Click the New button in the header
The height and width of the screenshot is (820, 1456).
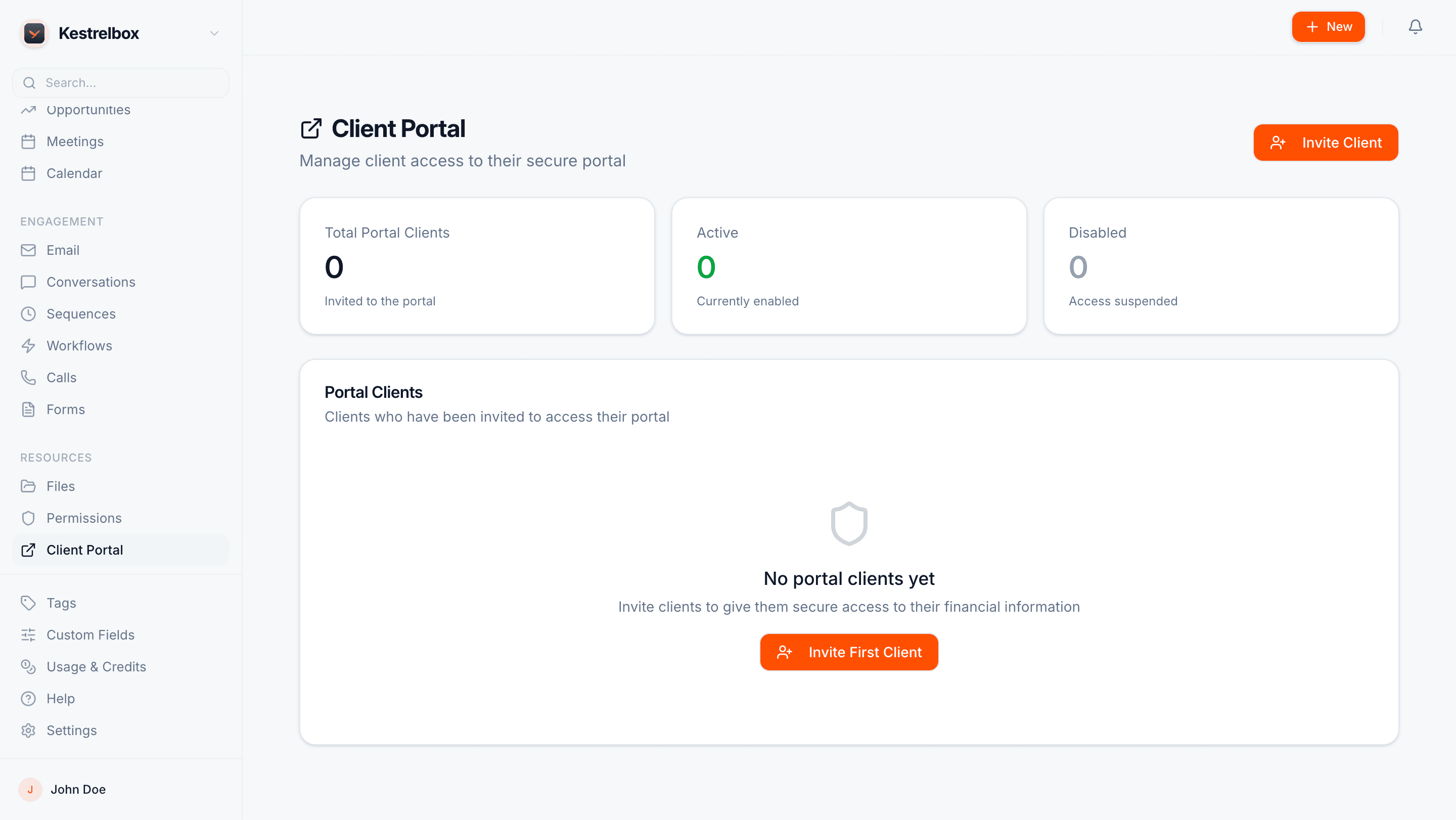point(1328,27)
